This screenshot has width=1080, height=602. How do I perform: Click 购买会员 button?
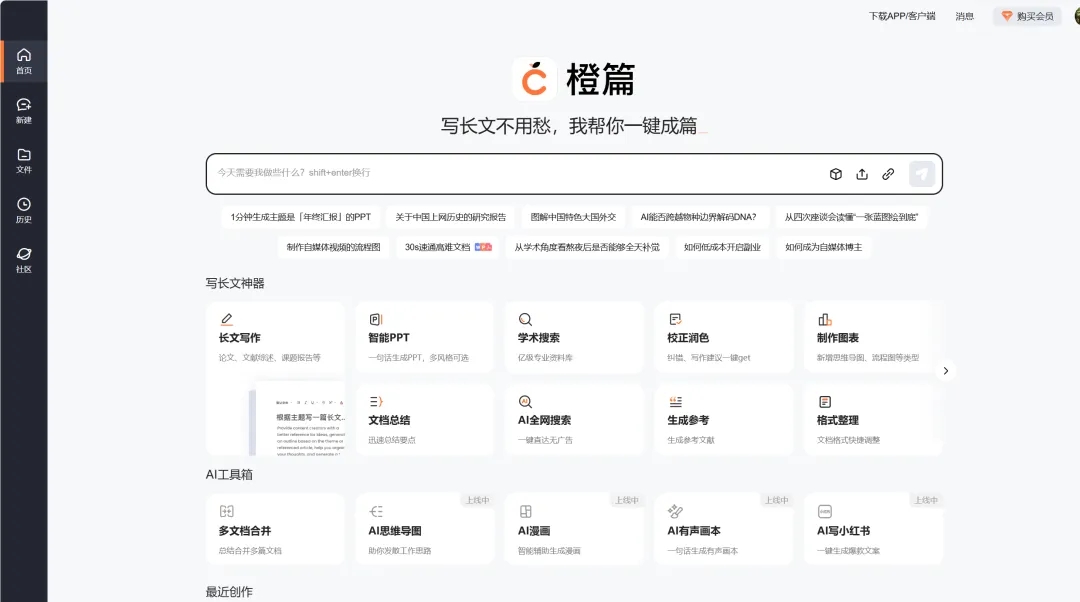(x=1027, y=16)
